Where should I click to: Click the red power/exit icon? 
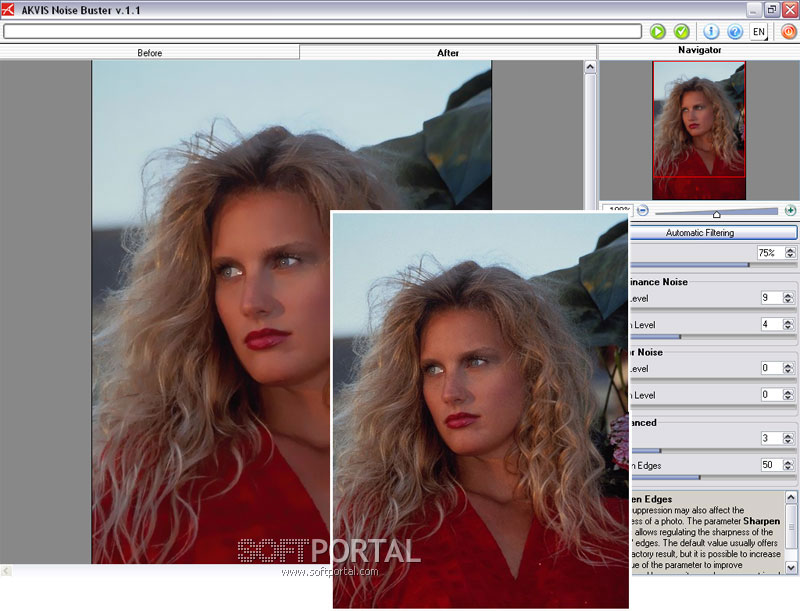tap(789, 32)
